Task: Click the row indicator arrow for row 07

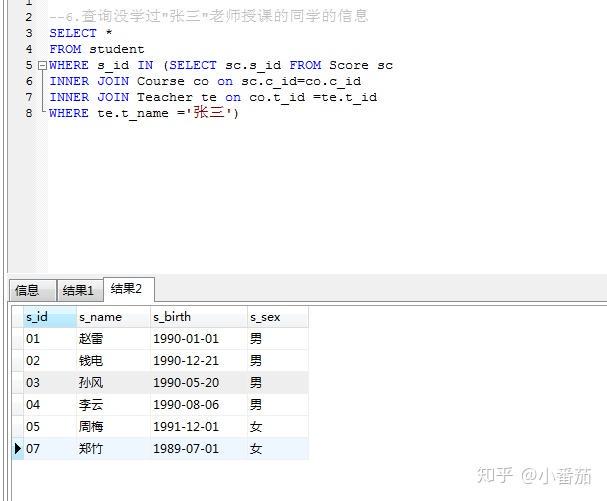Action: point(18,449)
